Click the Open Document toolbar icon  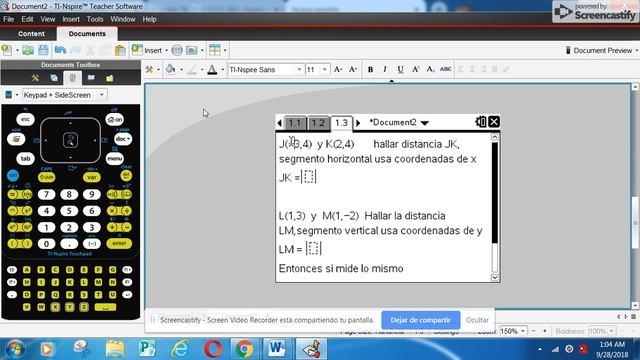coord(28,50)
